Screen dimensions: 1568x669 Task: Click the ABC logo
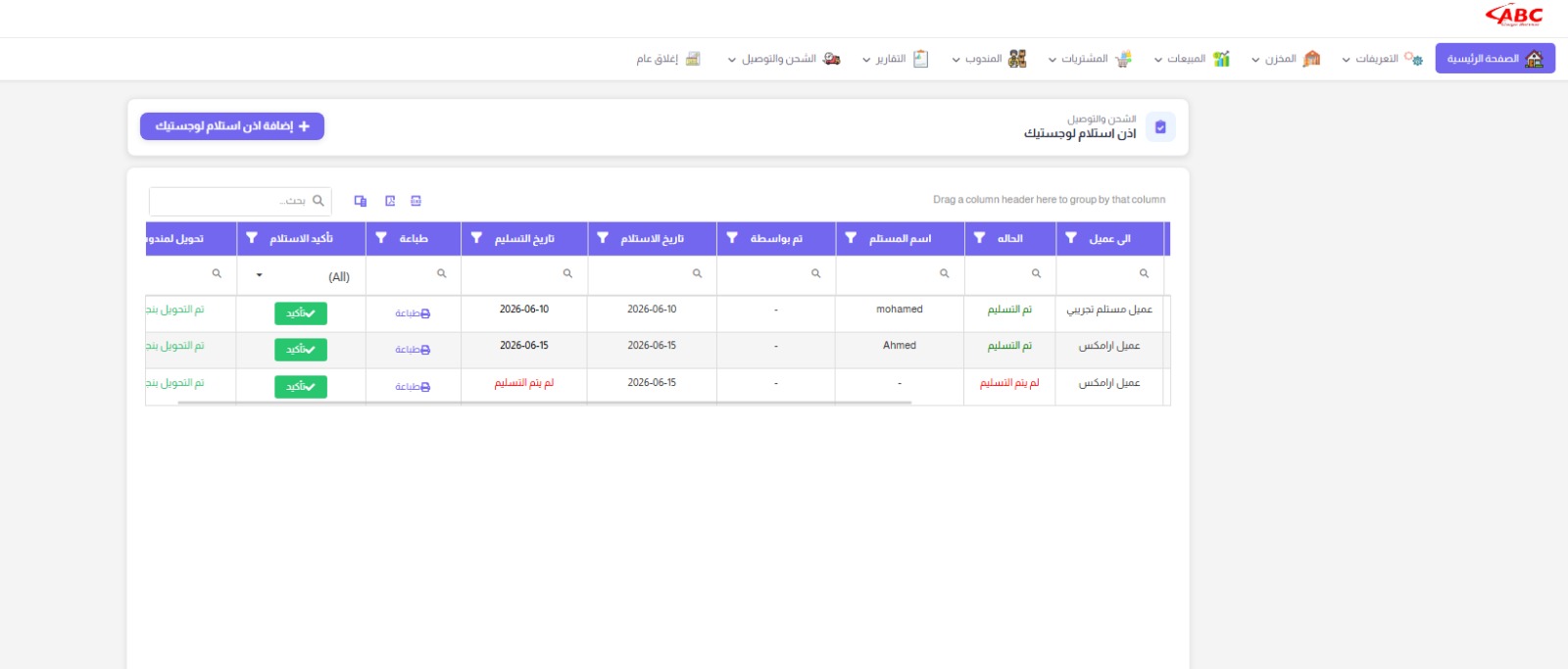pyautogui.click(x=1514, y=16)
